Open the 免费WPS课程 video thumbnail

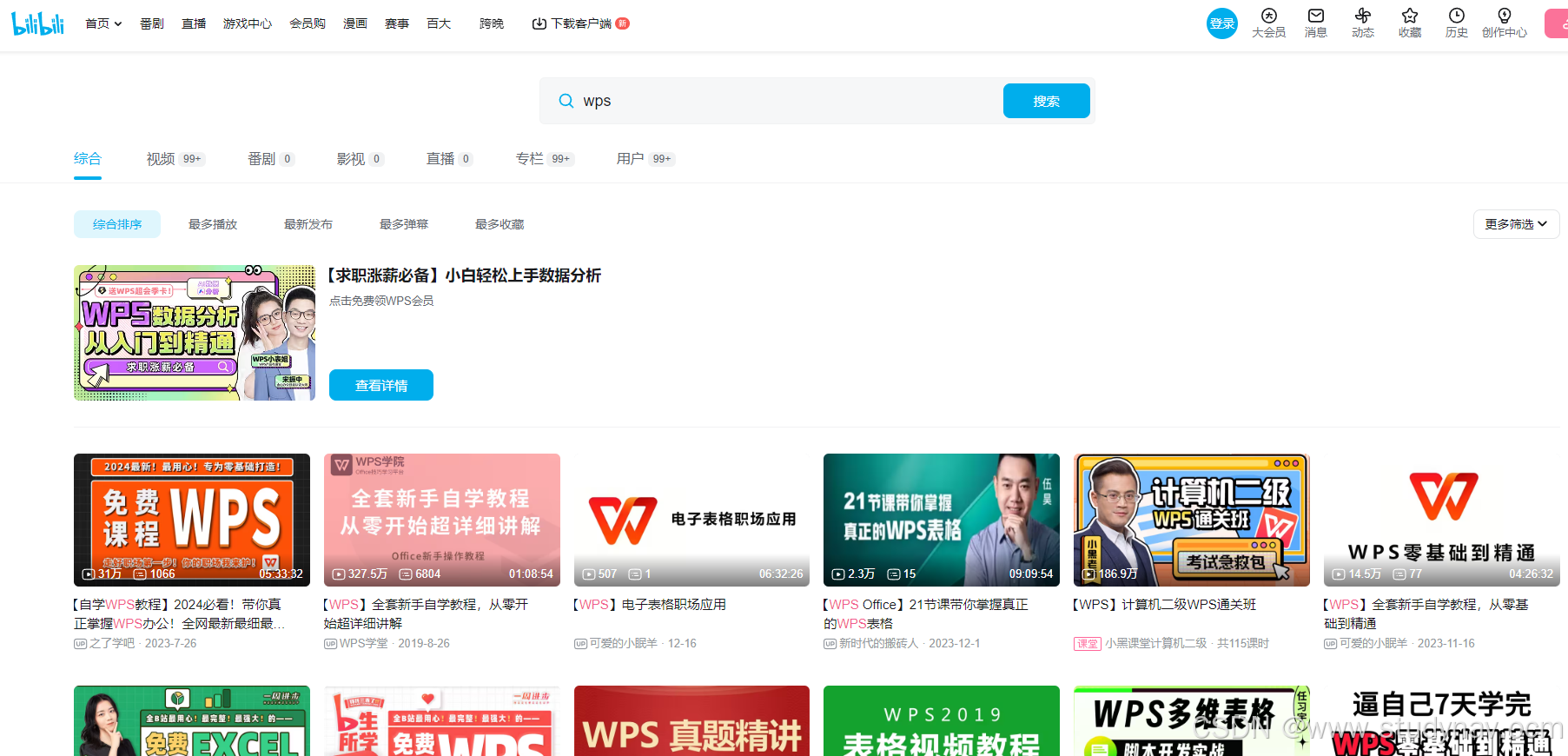(192, 520)
